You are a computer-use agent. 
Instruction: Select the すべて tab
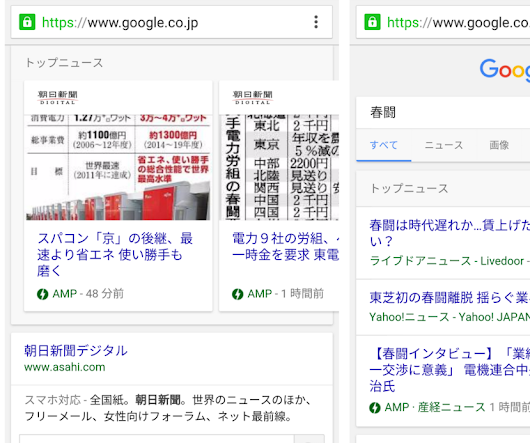pos(384,145)
